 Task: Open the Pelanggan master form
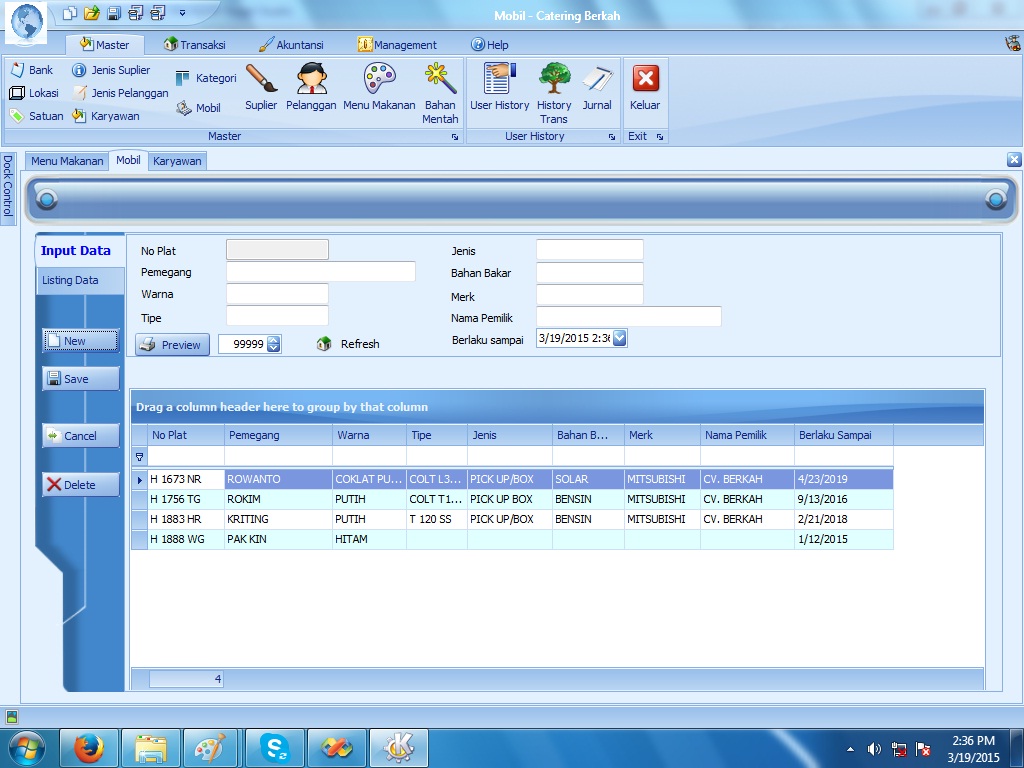311,86
